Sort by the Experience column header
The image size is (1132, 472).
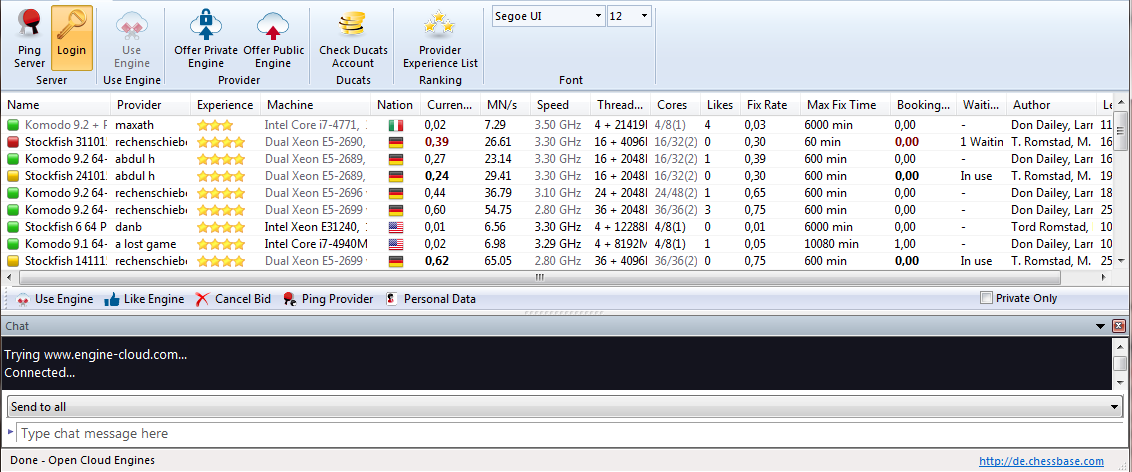tap(224, 105)
